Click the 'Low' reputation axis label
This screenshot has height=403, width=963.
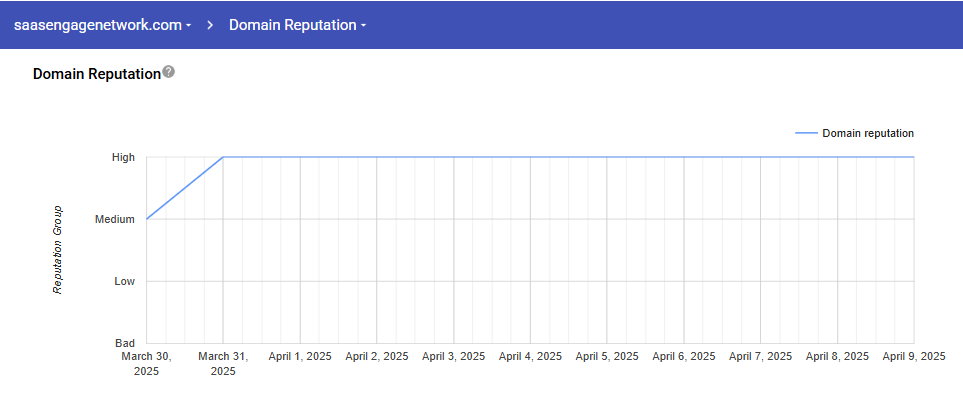click(124, 281)
